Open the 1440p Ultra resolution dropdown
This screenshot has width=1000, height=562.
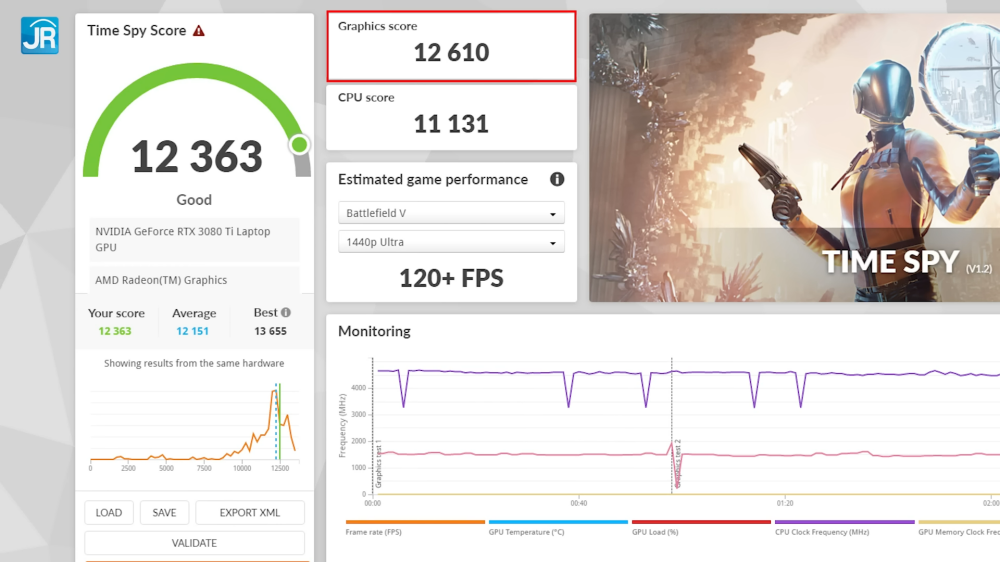pos(451,242)
